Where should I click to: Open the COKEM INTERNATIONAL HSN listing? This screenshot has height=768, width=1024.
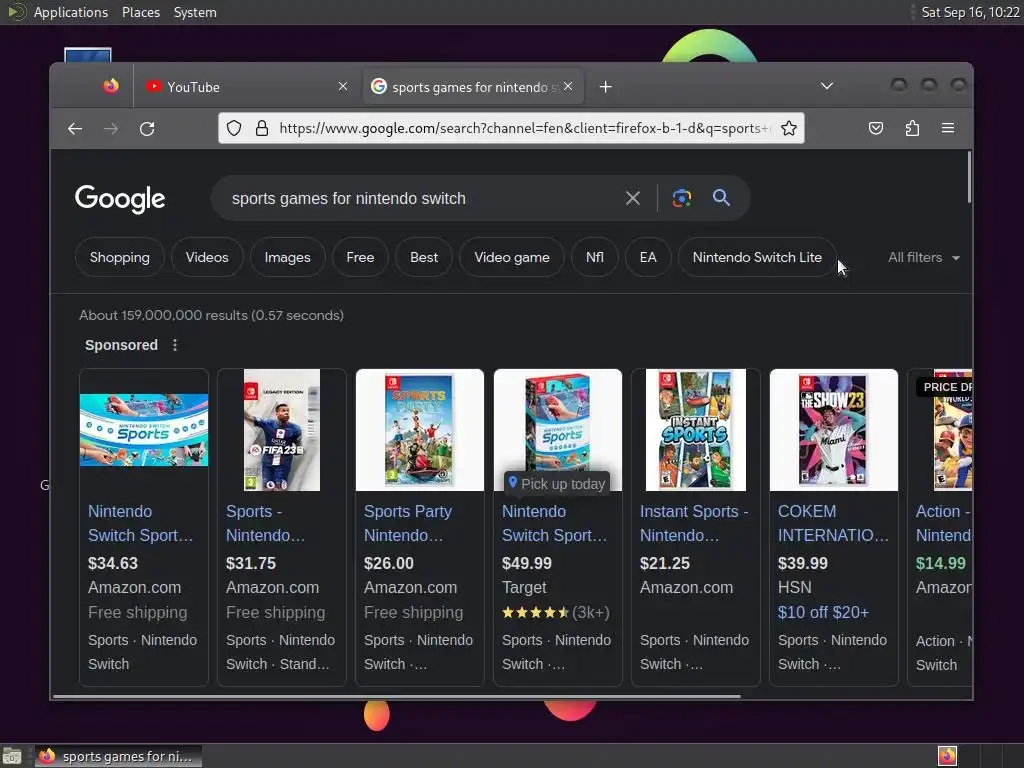coord(833,523)
